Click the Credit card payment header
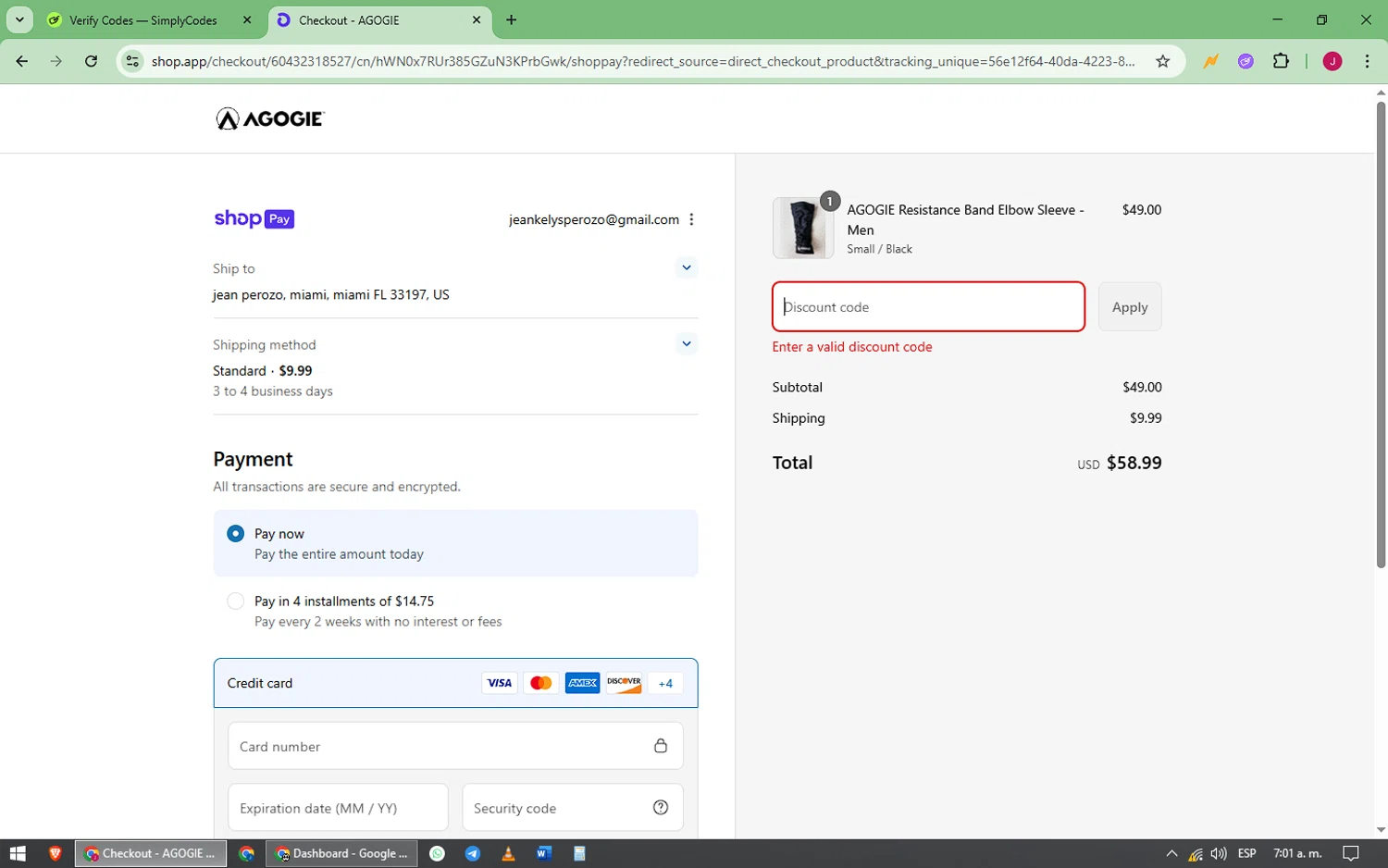 coord(455,683)
